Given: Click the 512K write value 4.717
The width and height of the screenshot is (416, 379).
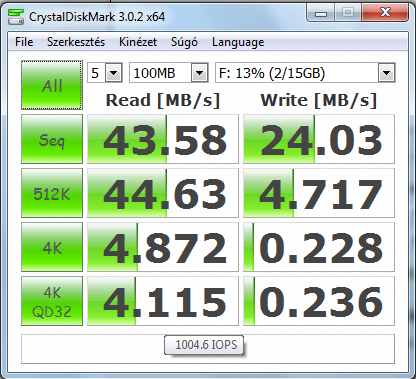Looking at the screenshot, I should coord(319,193).
